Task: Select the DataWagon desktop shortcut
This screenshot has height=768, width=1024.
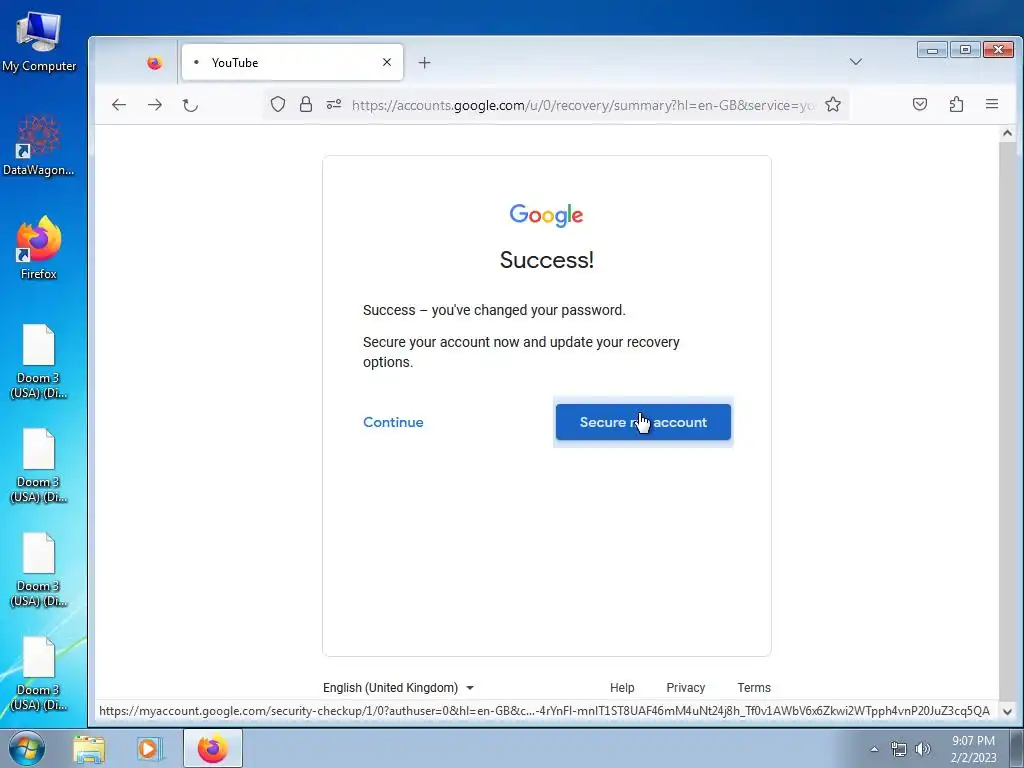Action: (39, 146)
